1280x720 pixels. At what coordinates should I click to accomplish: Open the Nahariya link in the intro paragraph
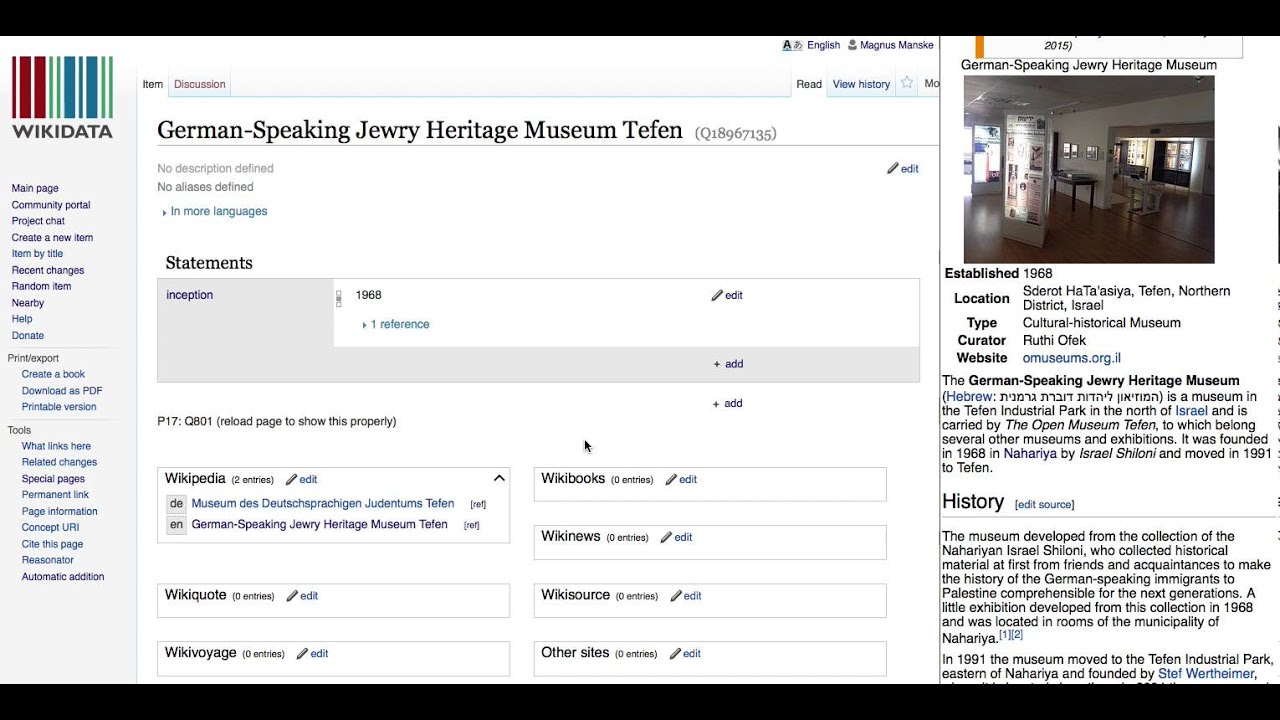tap(1030, 453)
